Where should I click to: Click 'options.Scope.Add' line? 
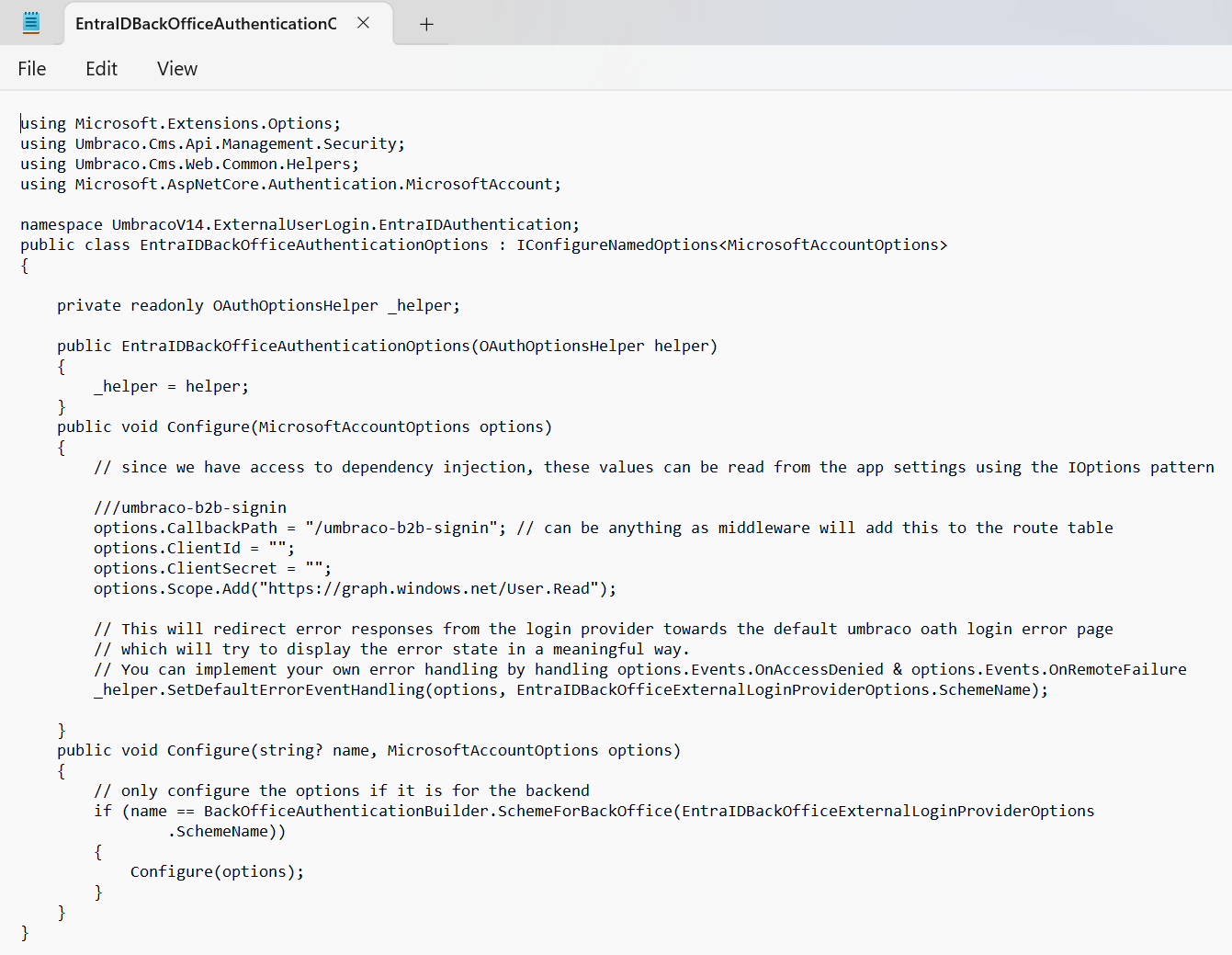click(x=355, y=588)
